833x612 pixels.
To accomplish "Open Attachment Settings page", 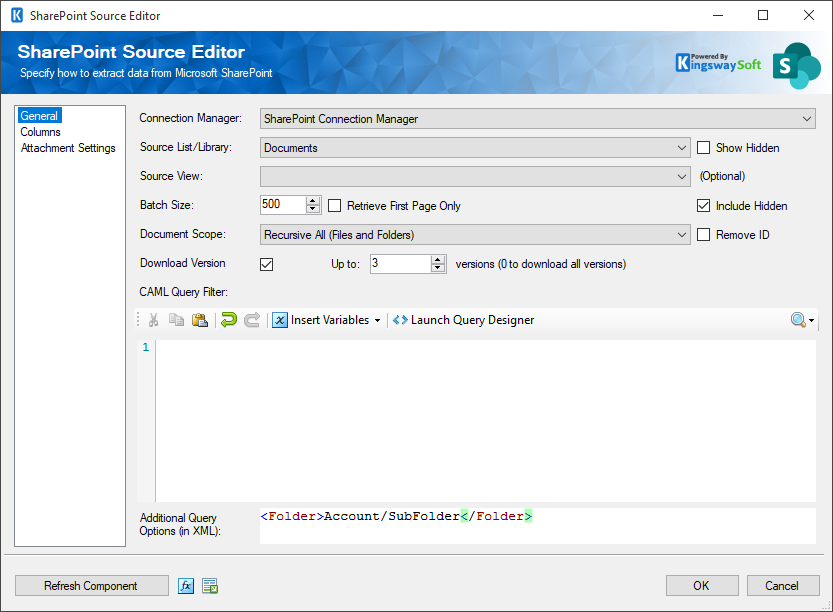I will tap(68, 148).
